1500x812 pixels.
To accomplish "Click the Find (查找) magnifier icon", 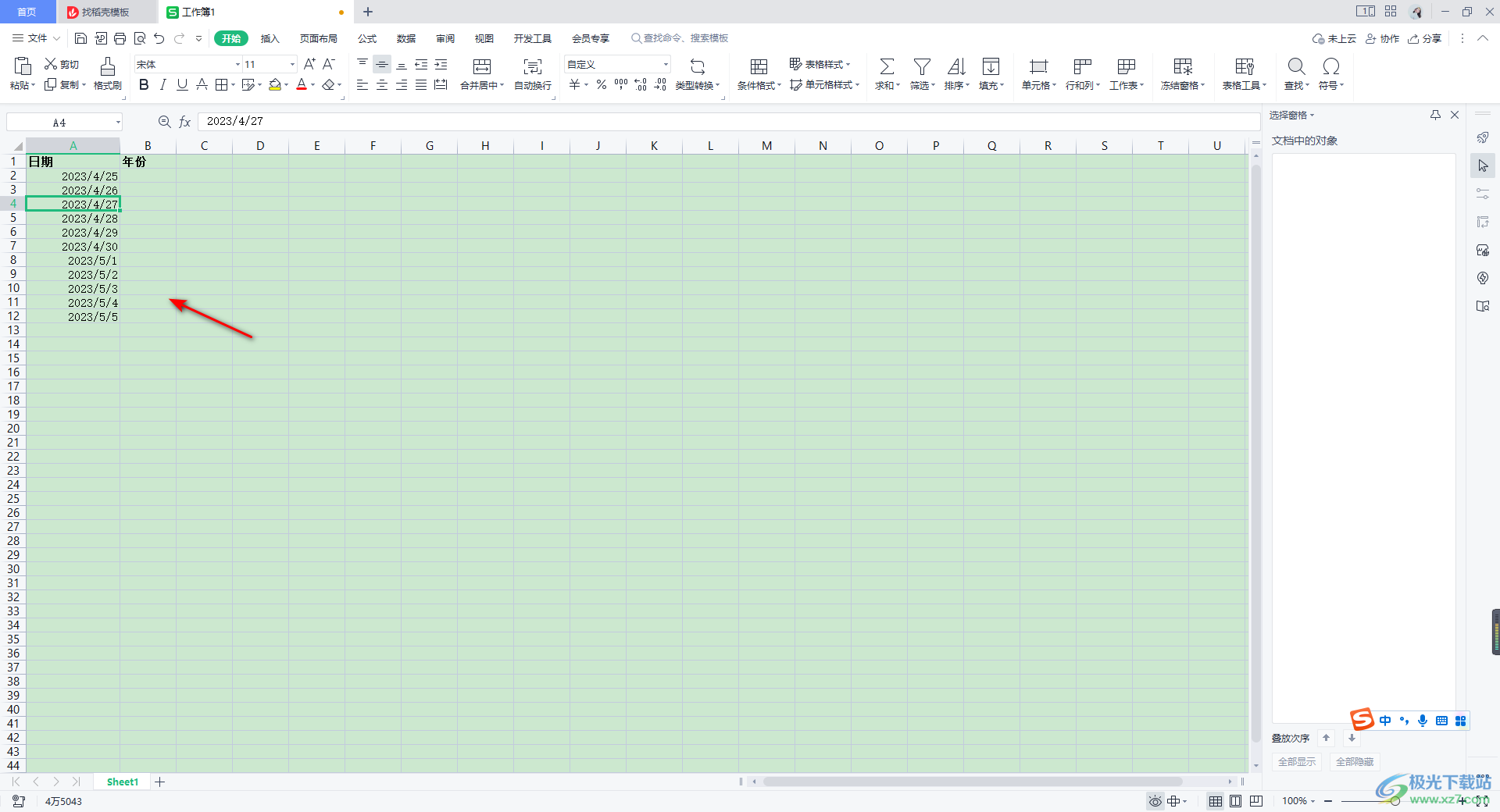I will click(x=1296, y=66).
